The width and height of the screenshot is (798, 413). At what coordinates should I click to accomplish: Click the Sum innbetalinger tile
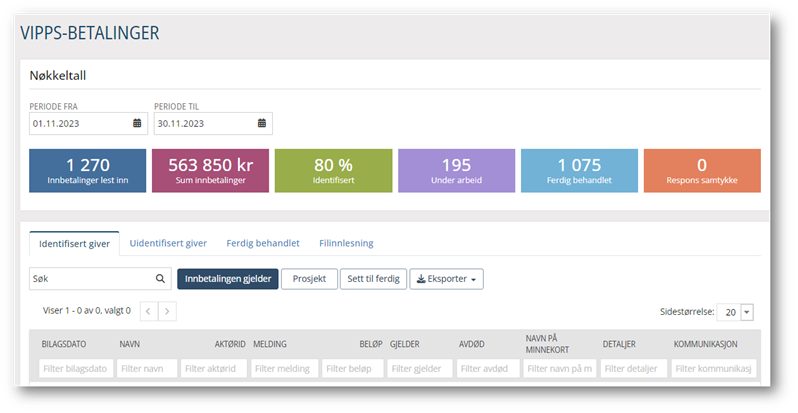pos(211,171)
